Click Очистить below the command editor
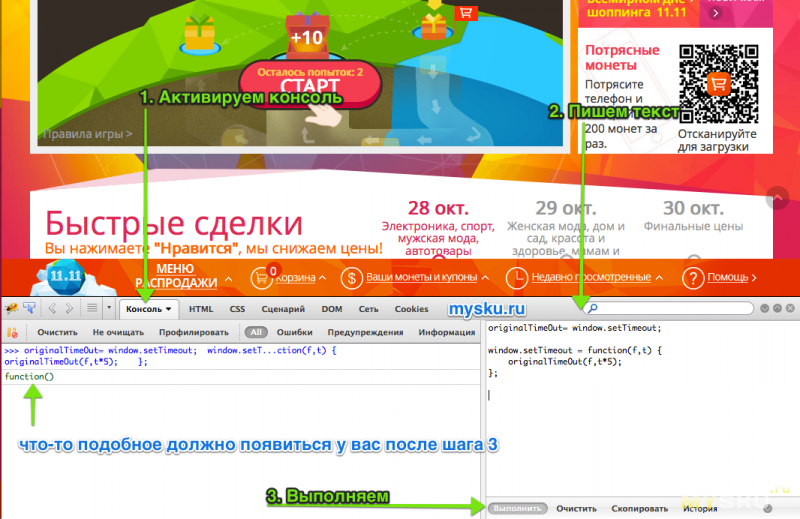The image size is (800, 519). click(577, 508)
